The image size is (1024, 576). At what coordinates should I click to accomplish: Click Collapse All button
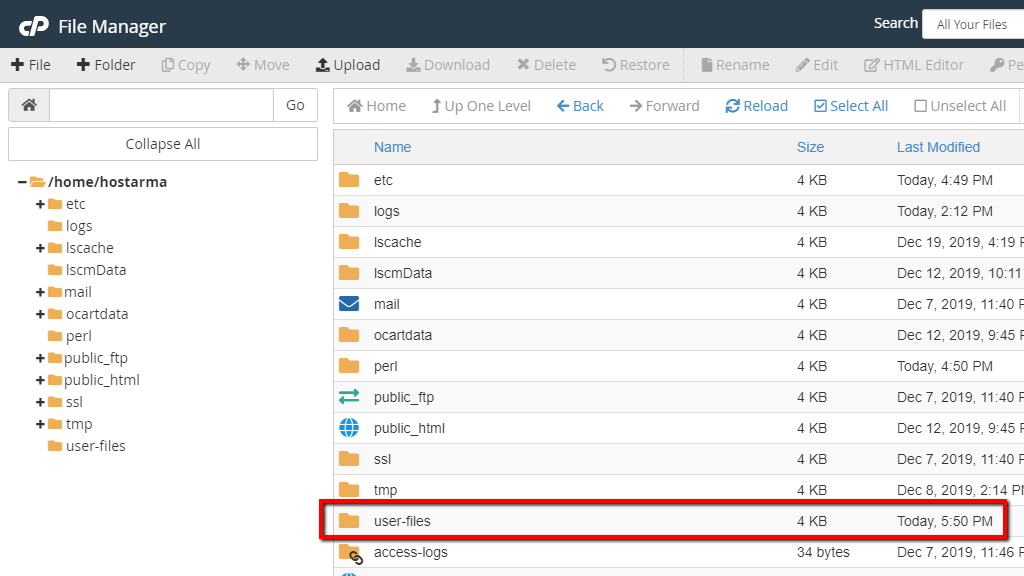pyautogui.click(x=163, y=144)
